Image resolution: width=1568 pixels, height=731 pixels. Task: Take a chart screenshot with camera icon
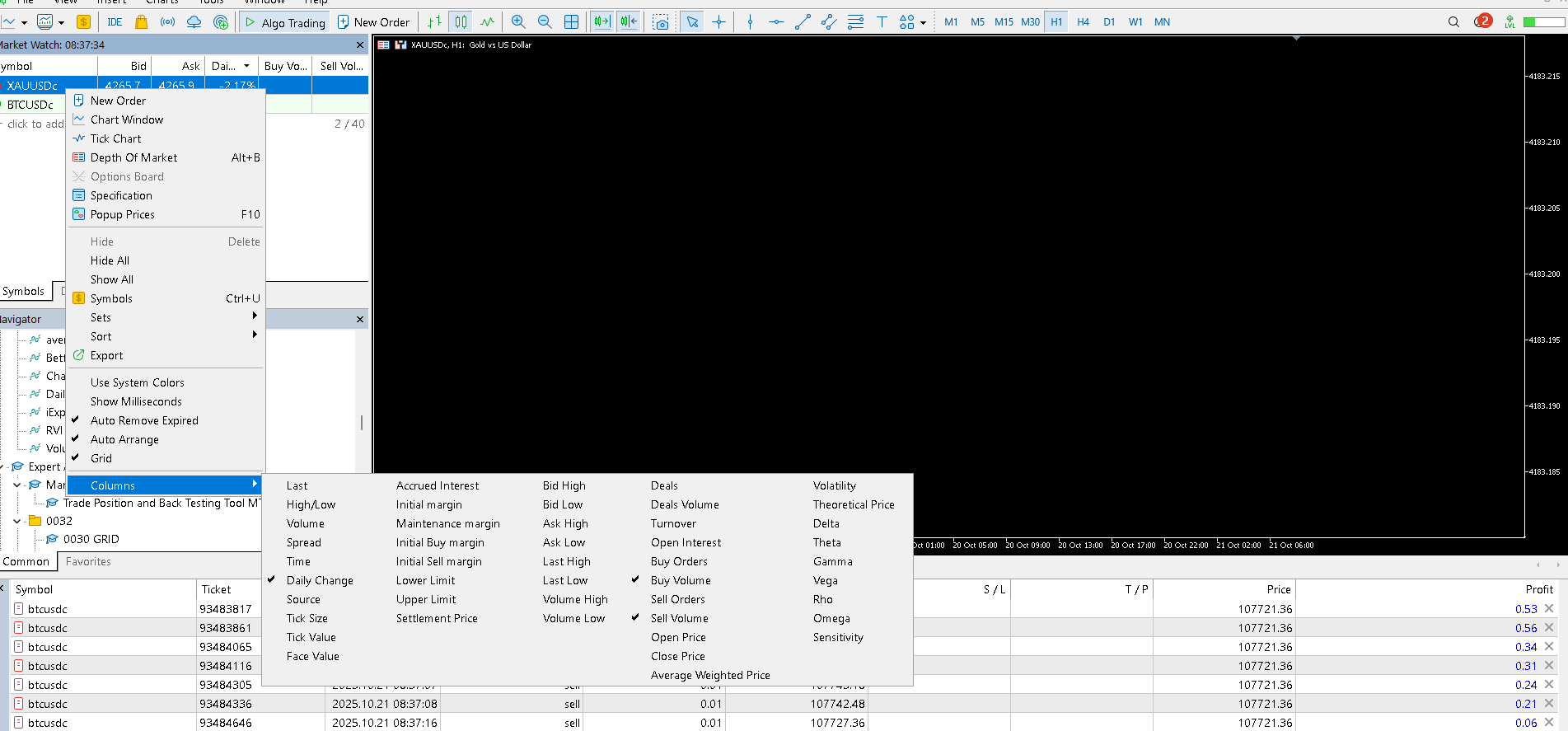point(661,22)
